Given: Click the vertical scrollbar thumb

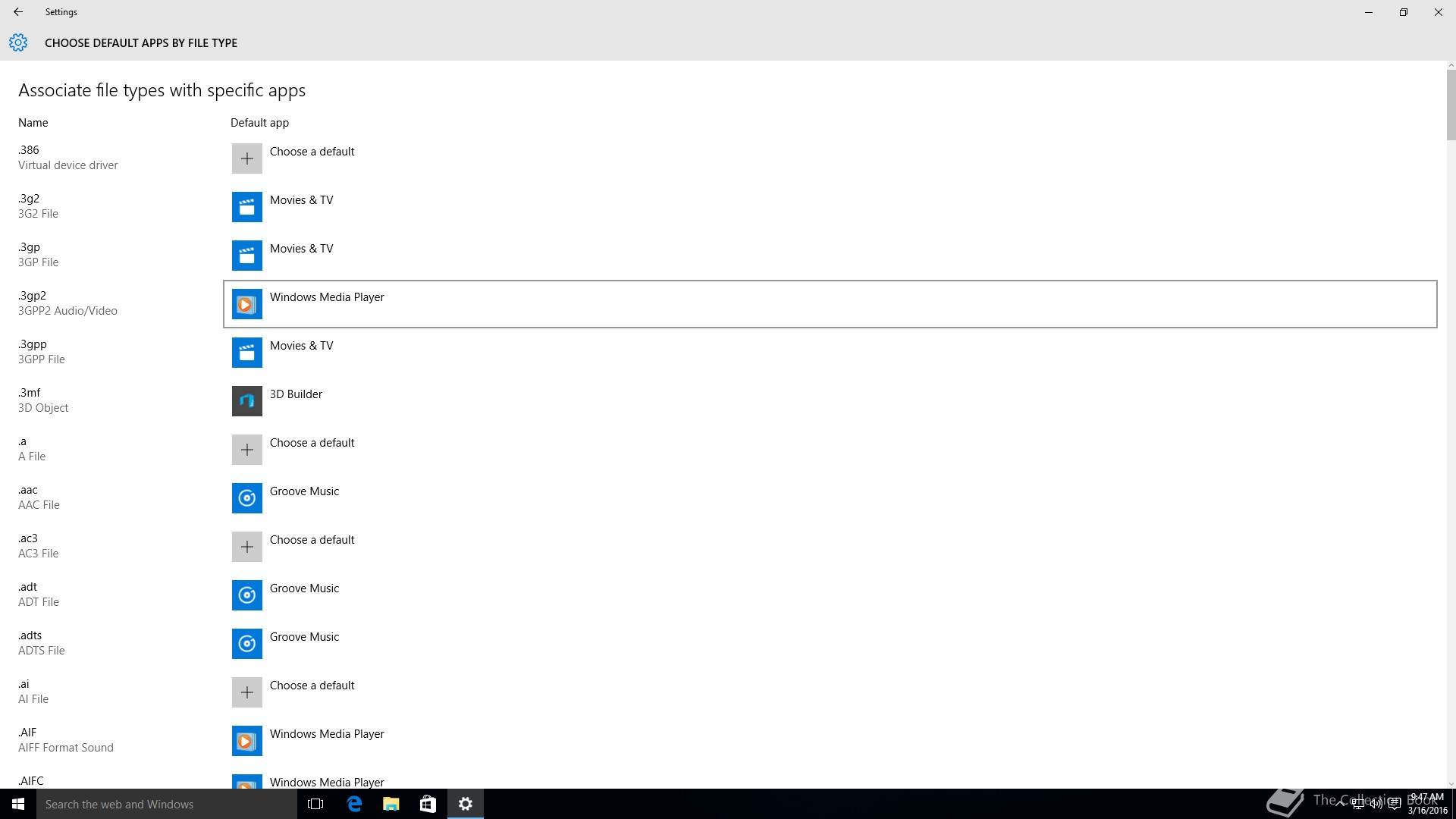Looking at the screenshot, I should (1451, 105).
